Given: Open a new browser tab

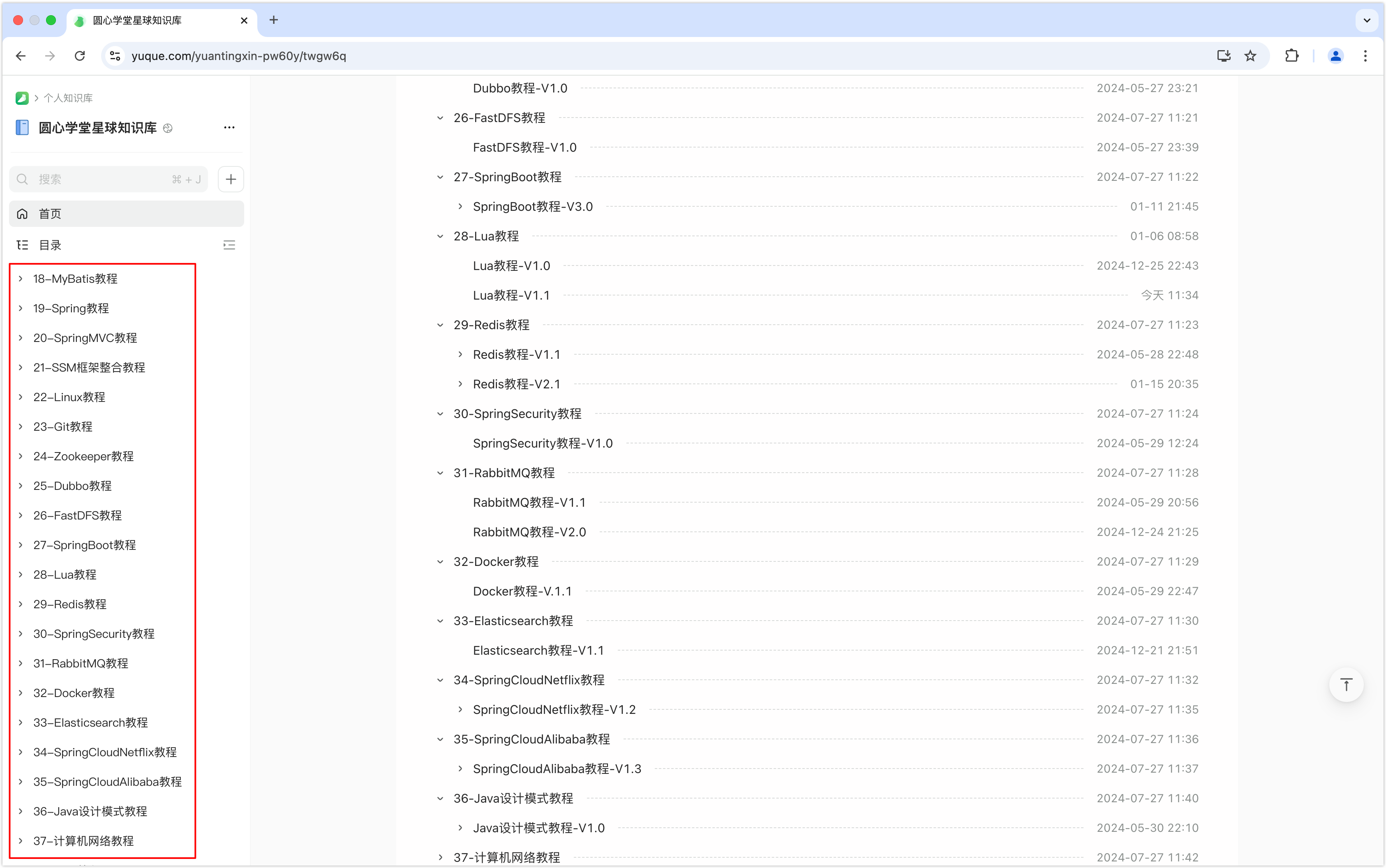Looking at the screenshot, I should click(x=274, y=20).
